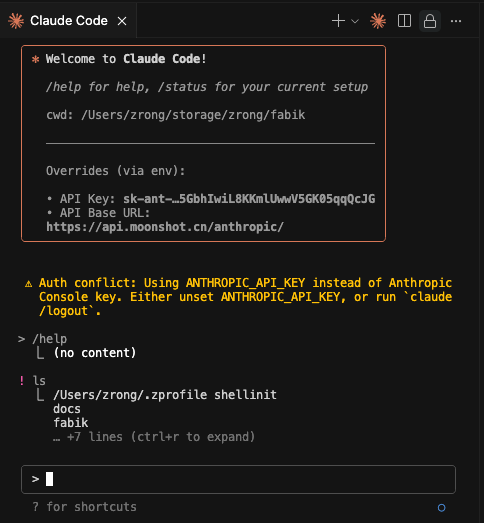Image resolution: width=484 pixels, height=523 pixels.
Task: Click the orange asterisk beside Welcome text
Action: click(x=35, y=59)
